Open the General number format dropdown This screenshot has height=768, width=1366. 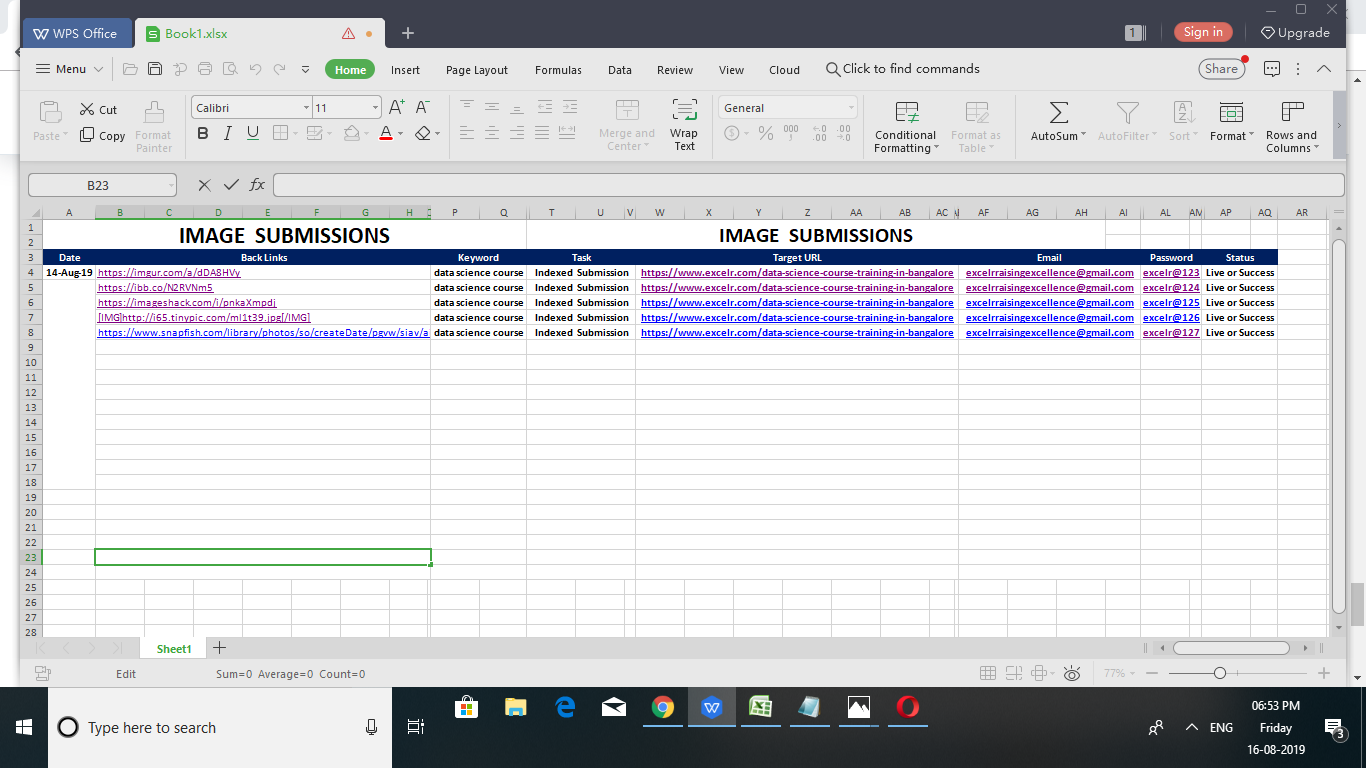click(x=851, y=108)
